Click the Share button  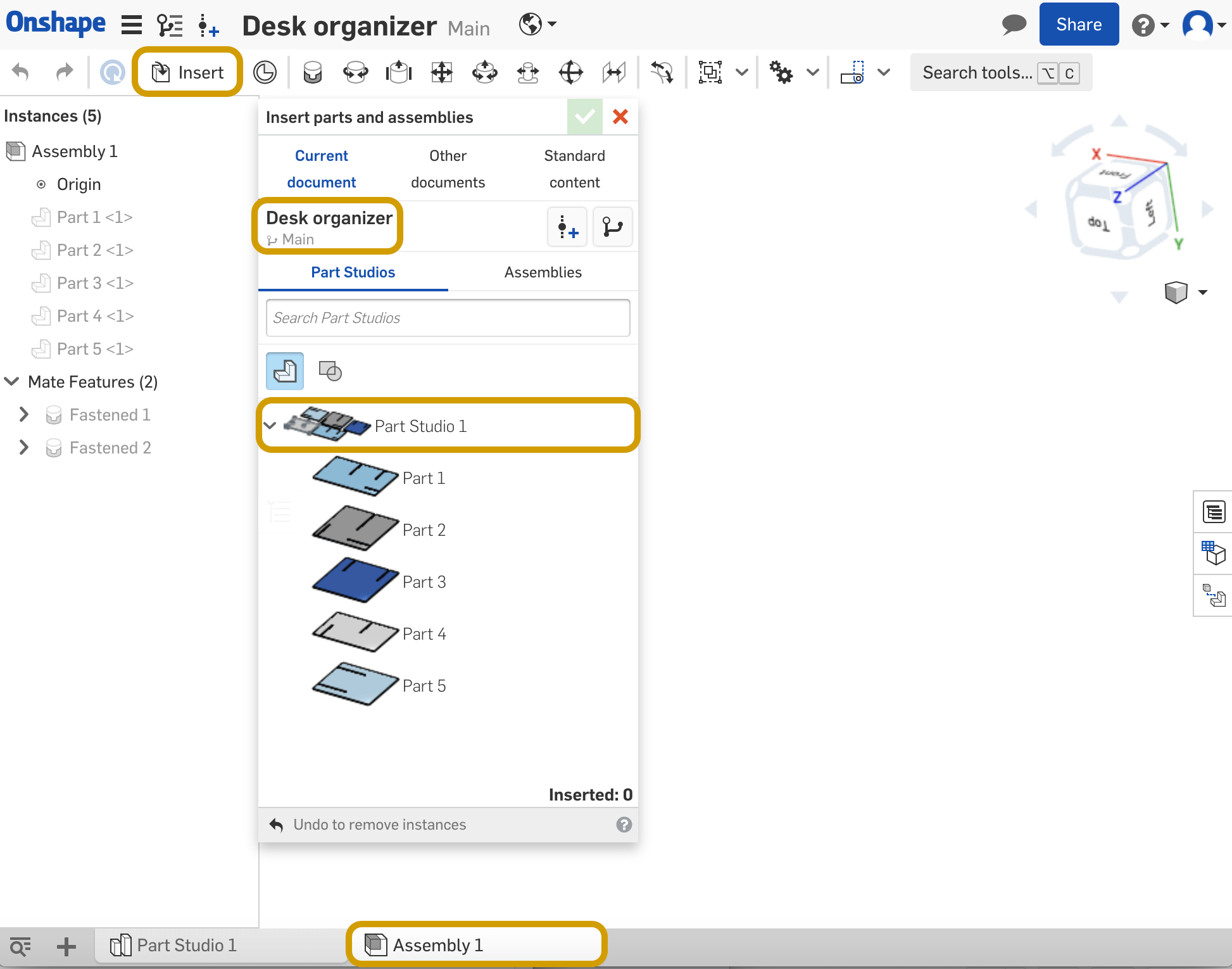point(1079,25)
